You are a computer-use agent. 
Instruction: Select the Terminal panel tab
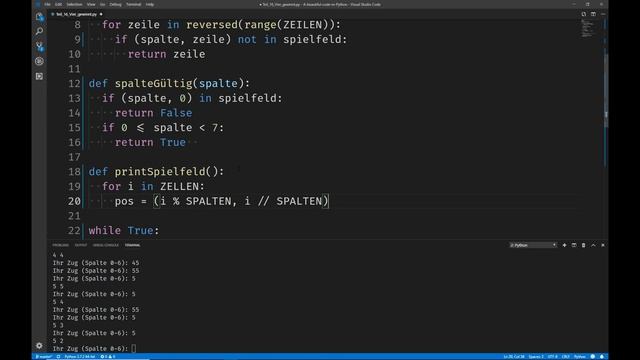point(132,245)
